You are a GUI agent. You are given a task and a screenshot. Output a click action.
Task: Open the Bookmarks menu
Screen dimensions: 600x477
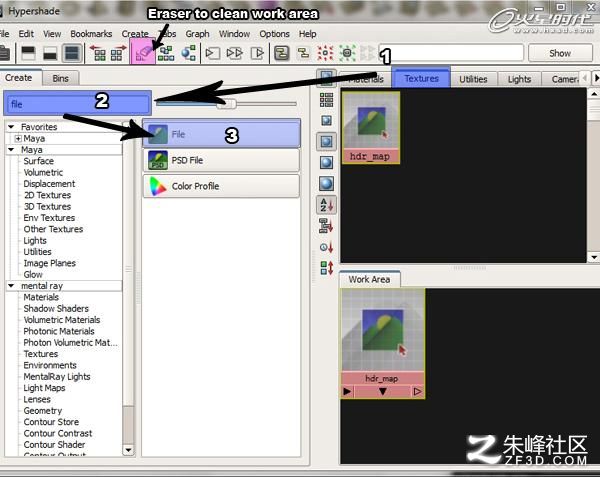click(91, 34)
